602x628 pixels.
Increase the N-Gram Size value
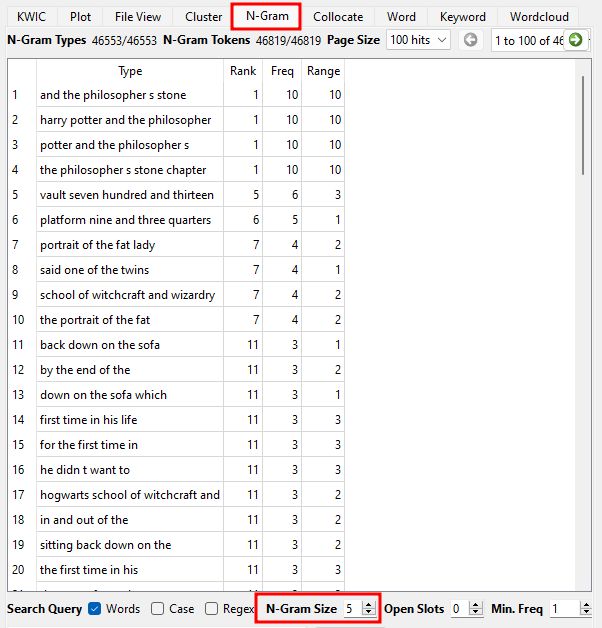point(368,605)
